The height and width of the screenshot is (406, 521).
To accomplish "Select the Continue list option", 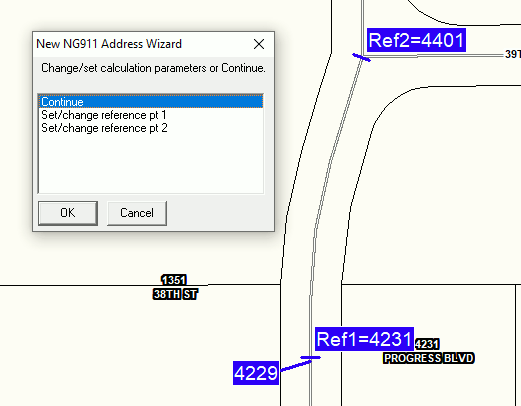I will click(x=151, y=102).
